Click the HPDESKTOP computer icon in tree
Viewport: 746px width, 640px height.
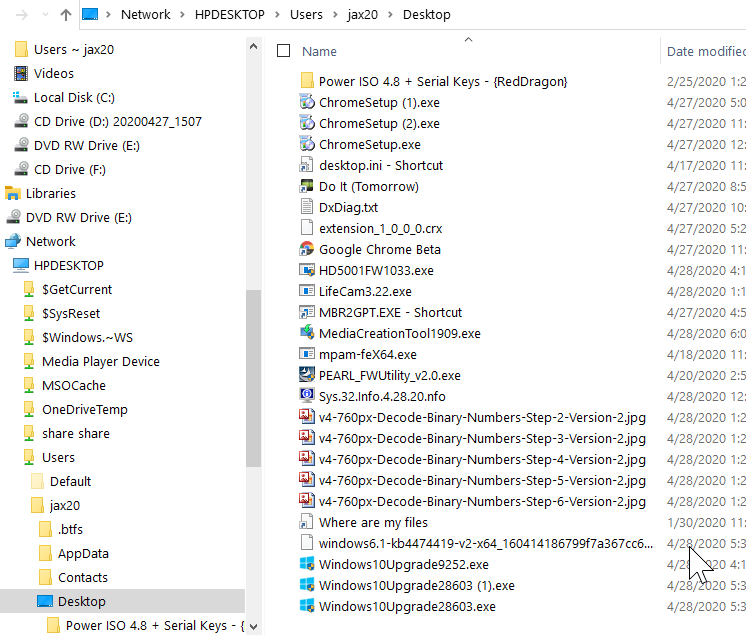point(21,265)
